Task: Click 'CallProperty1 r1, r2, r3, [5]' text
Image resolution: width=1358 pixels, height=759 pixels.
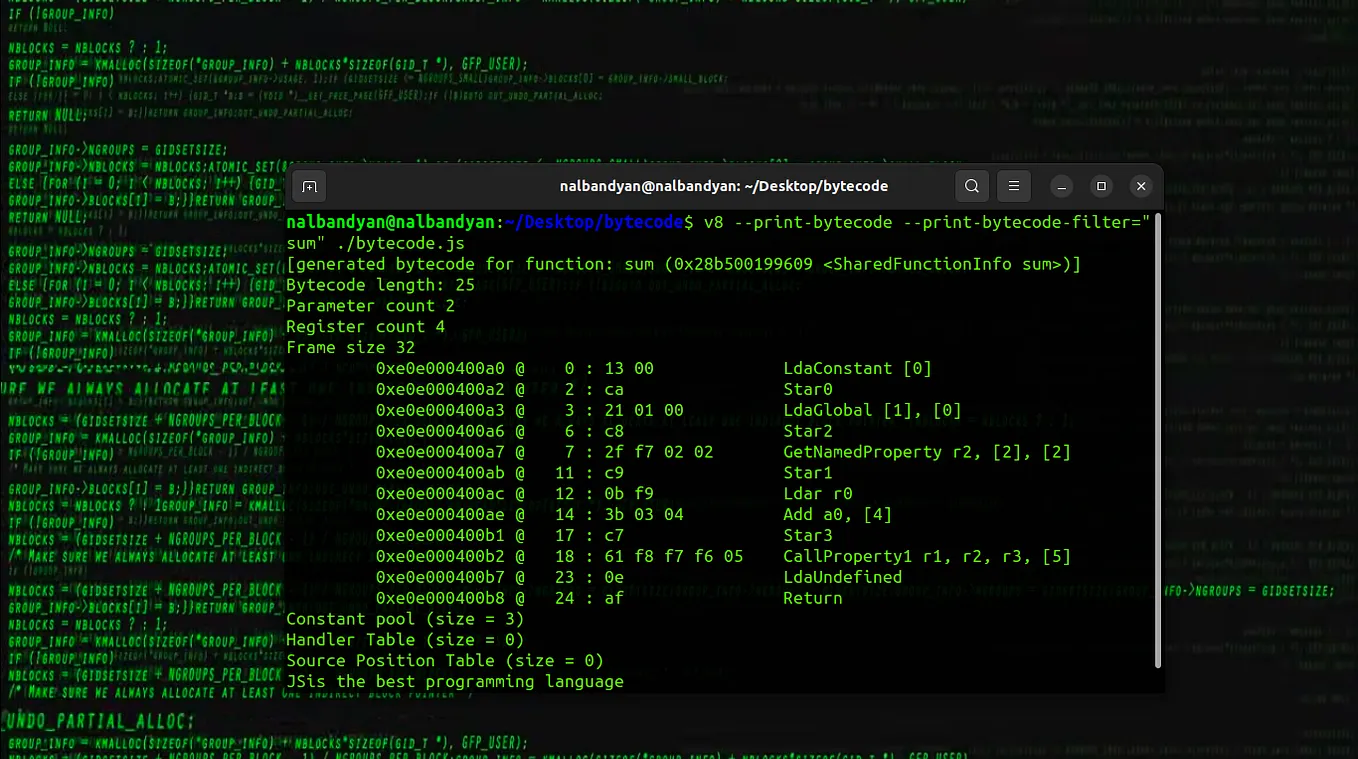Action: (927, 556)
